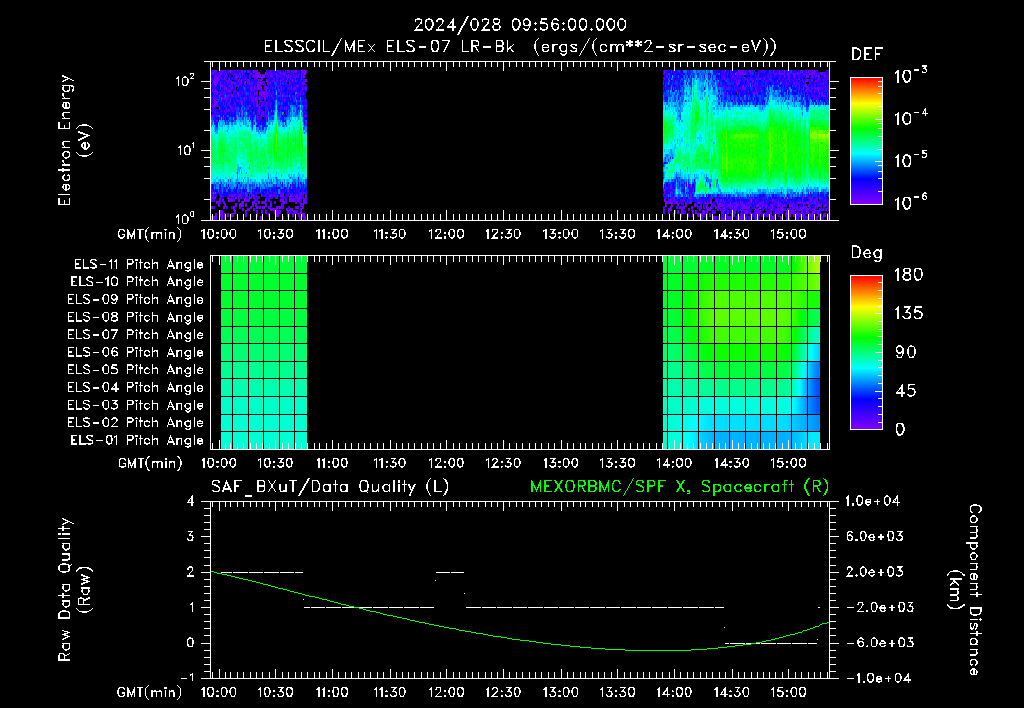Select the SAF_BXuT/Data Quality (L) legend text

coord(330,487)
